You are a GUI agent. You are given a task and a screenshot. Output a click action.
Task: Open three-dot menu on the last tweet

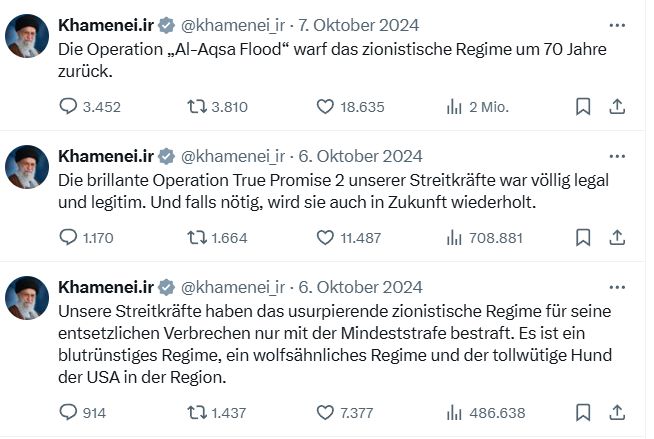(x=617, y=287)
